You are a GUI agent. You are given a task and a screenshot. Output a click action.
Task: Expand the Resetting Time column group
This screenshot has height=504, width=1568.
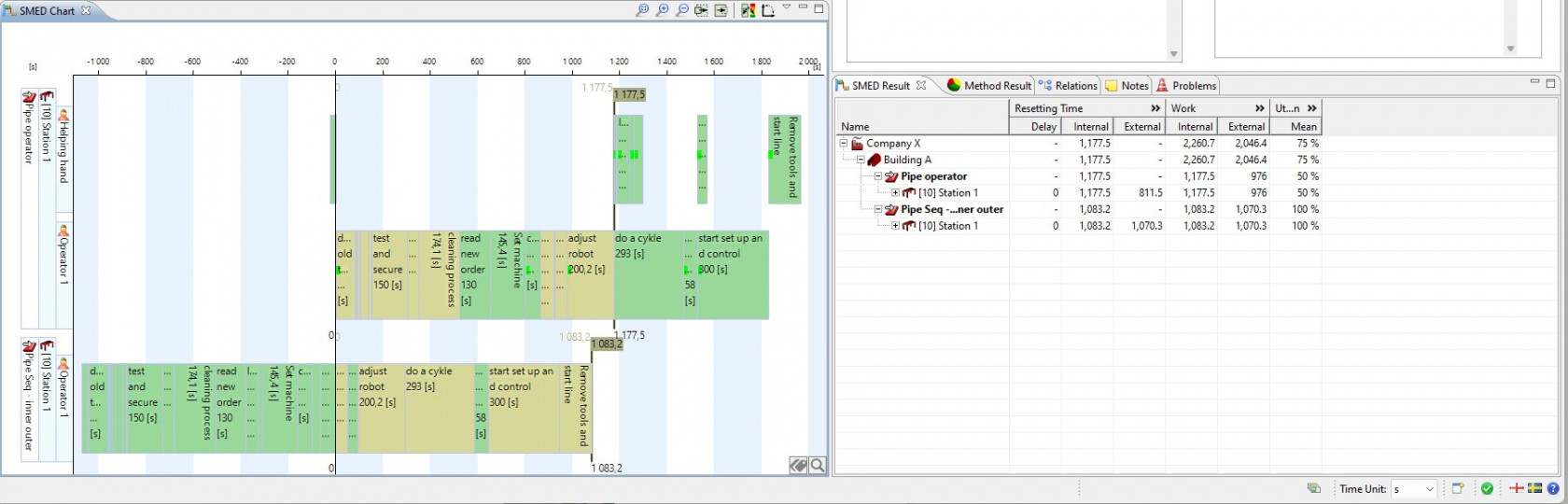(1155, 108)
